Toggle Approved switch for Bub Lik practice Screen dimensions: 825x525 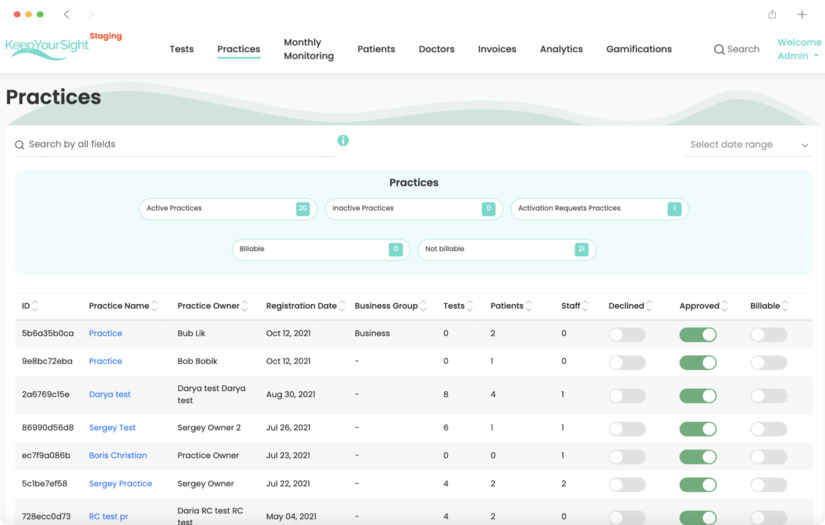698,335
